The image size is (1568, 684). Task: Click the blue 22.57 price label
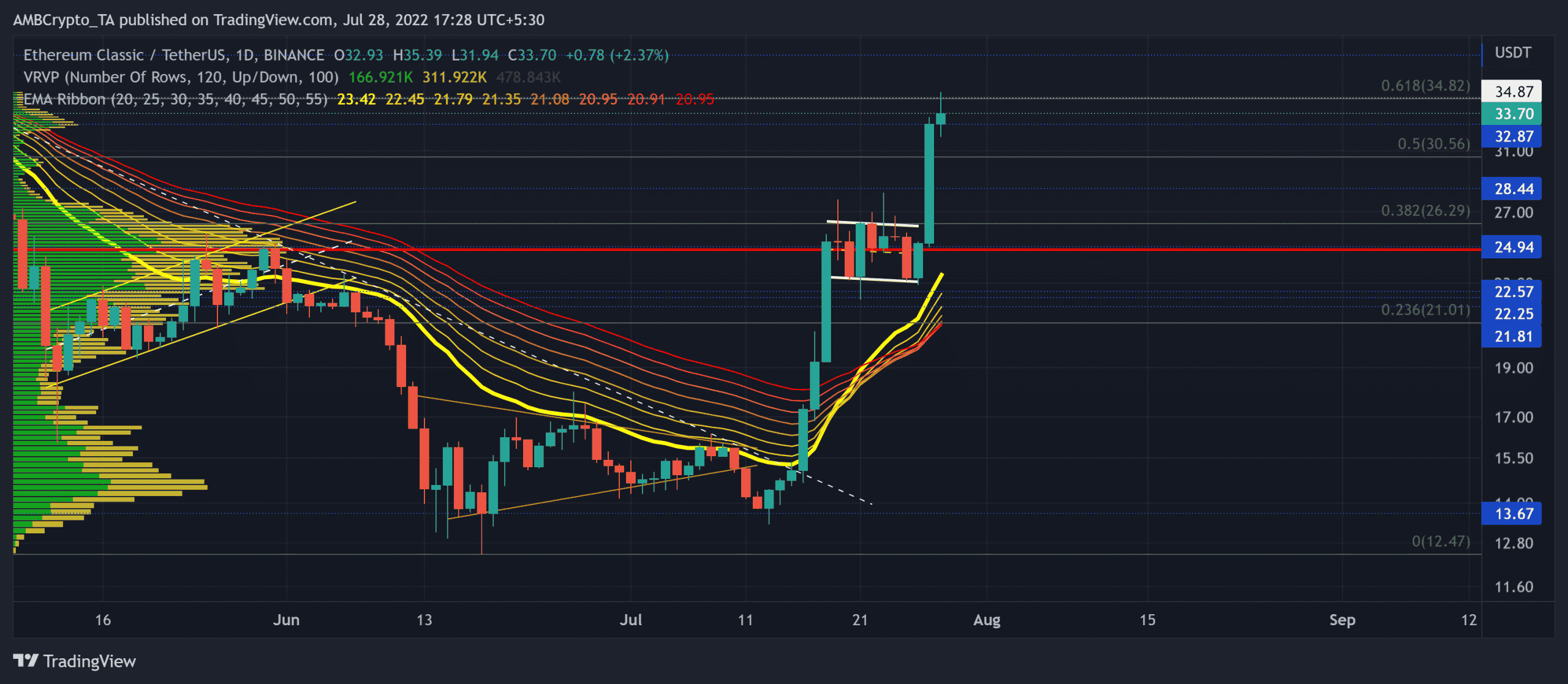point(1512,291)
